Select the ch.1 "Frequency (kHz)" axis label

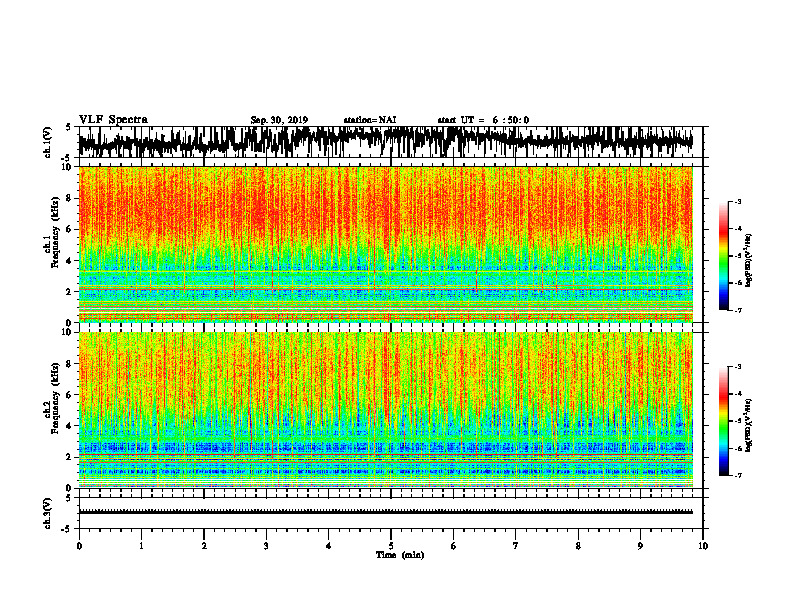pyautogui.click(x=56, y=232)
